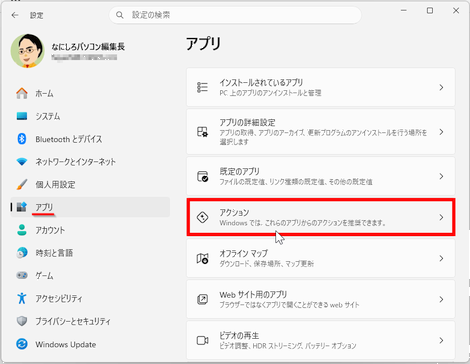Expand 既定のアプリ chevron arrow

point(441,176)
